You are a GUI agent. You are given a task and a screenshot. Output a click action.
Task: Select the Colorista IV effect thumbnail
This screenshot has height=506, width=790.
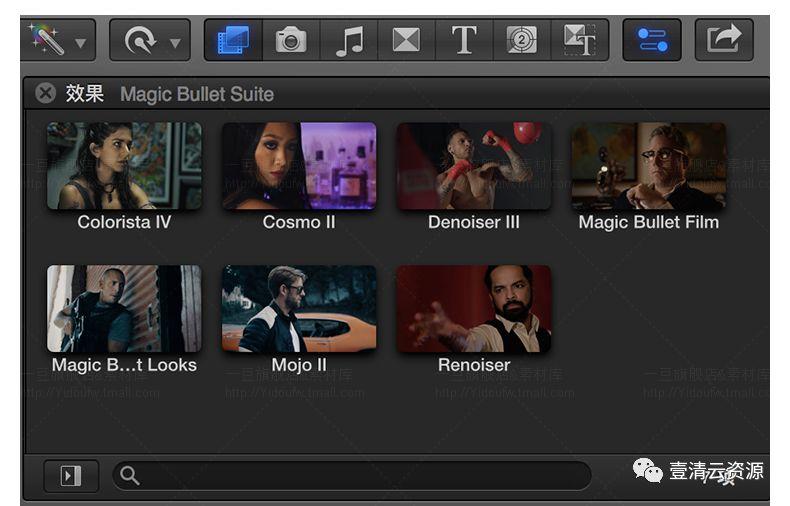click(124, 166)
